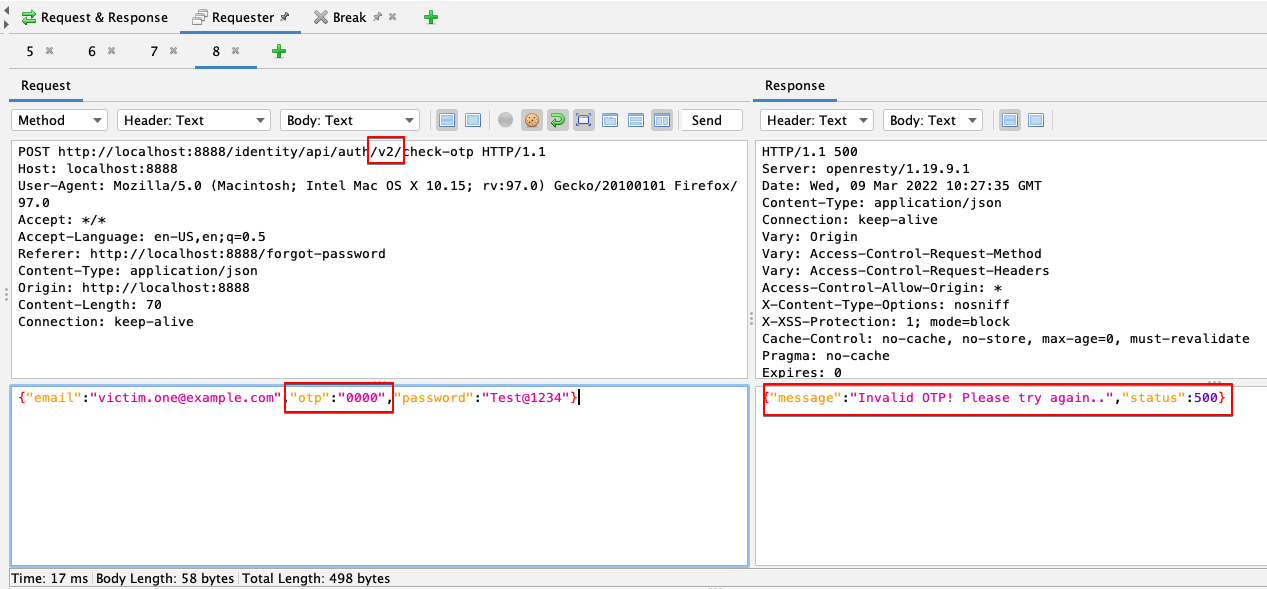Open request Header: Text dropdown

pos(194,120)
